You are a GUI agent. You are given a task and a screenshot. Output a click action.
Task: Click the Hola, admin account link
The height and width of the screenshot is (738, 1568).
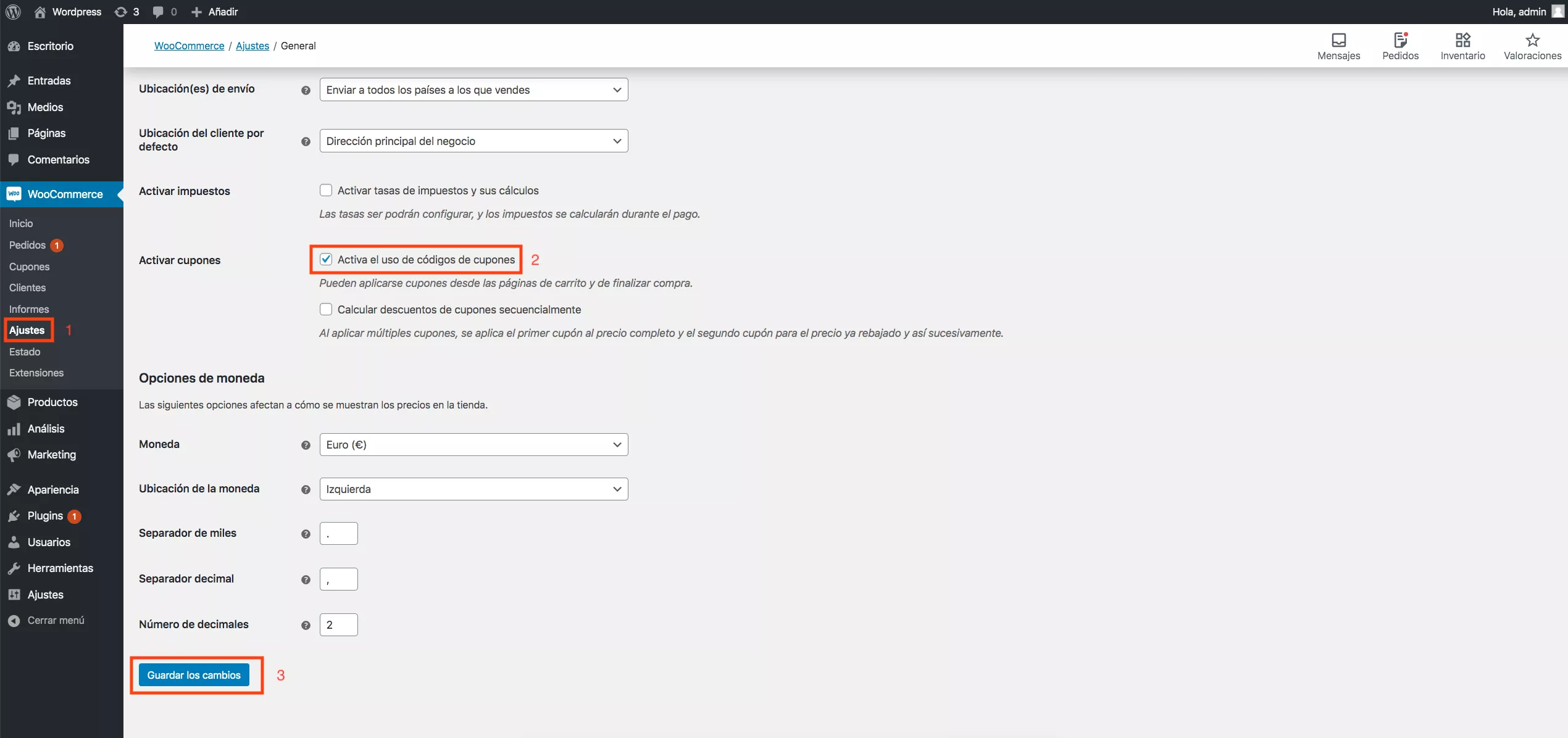click(1519, 12)
